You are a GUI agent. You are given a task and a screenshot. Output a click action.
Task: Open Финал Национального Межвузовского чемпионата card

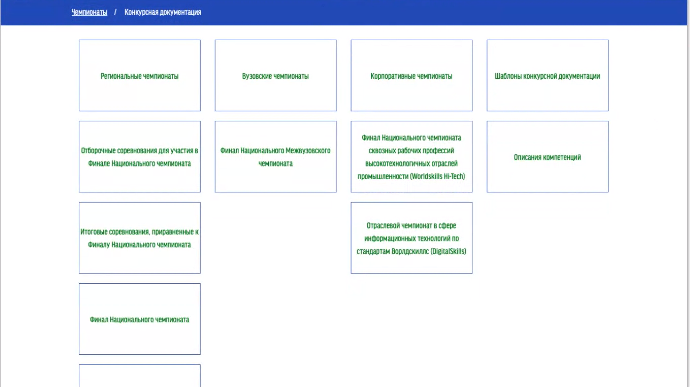(x=276, y=157)
